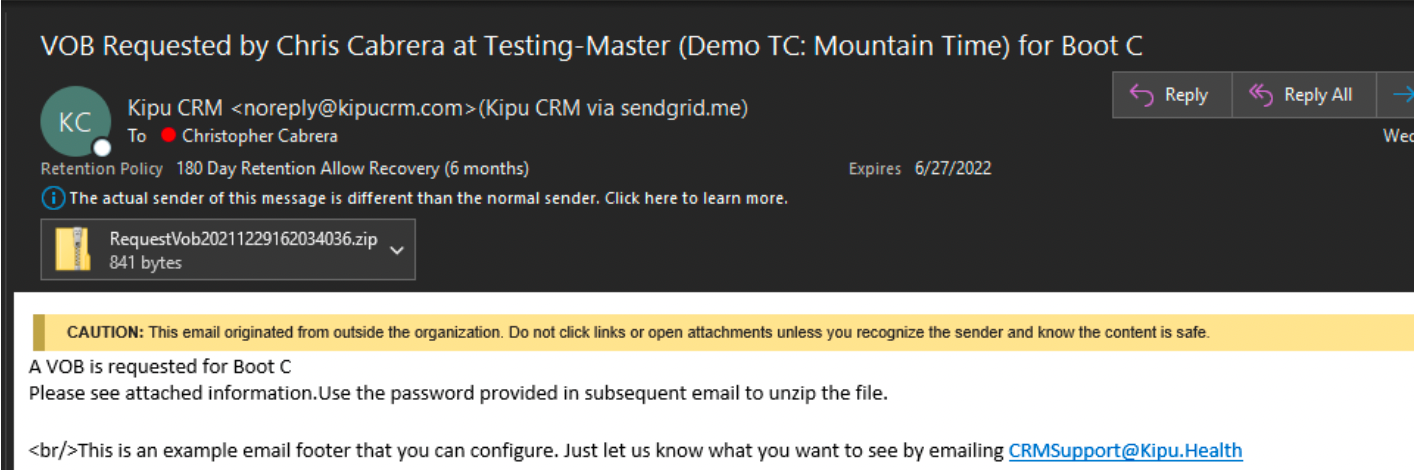The height and width of the screenshot is (470, 1414).
Task: Click the purple Reply arrow icon
Action: (x=1141, y=95)
